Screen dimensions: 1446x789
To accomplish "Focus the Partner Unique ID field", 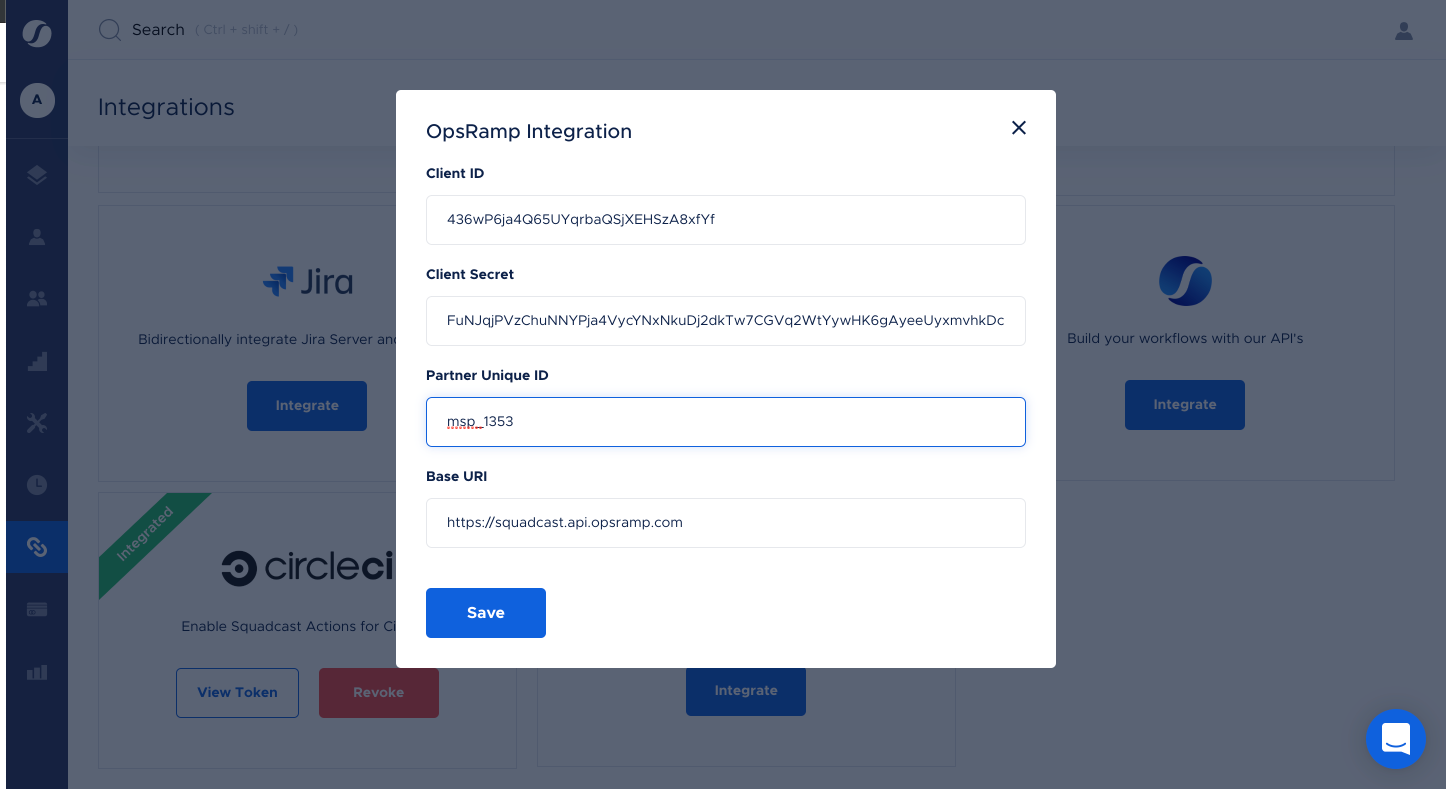I will pos(726,422).
